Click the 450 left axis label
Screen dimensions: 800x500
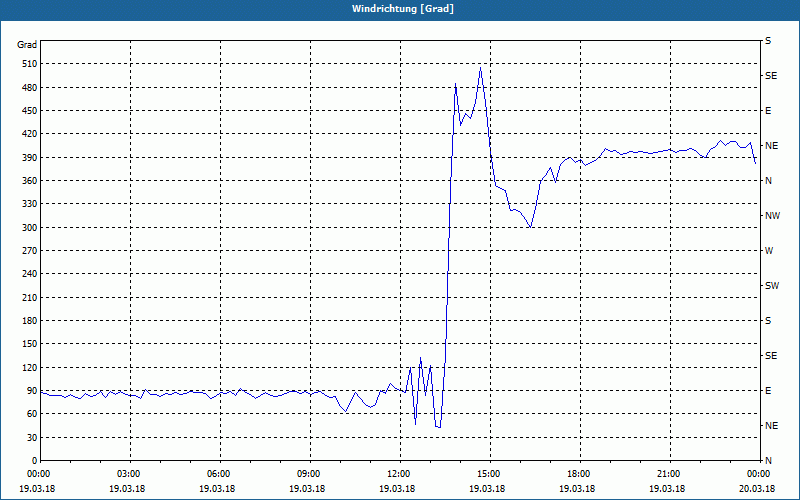[30, 111]
